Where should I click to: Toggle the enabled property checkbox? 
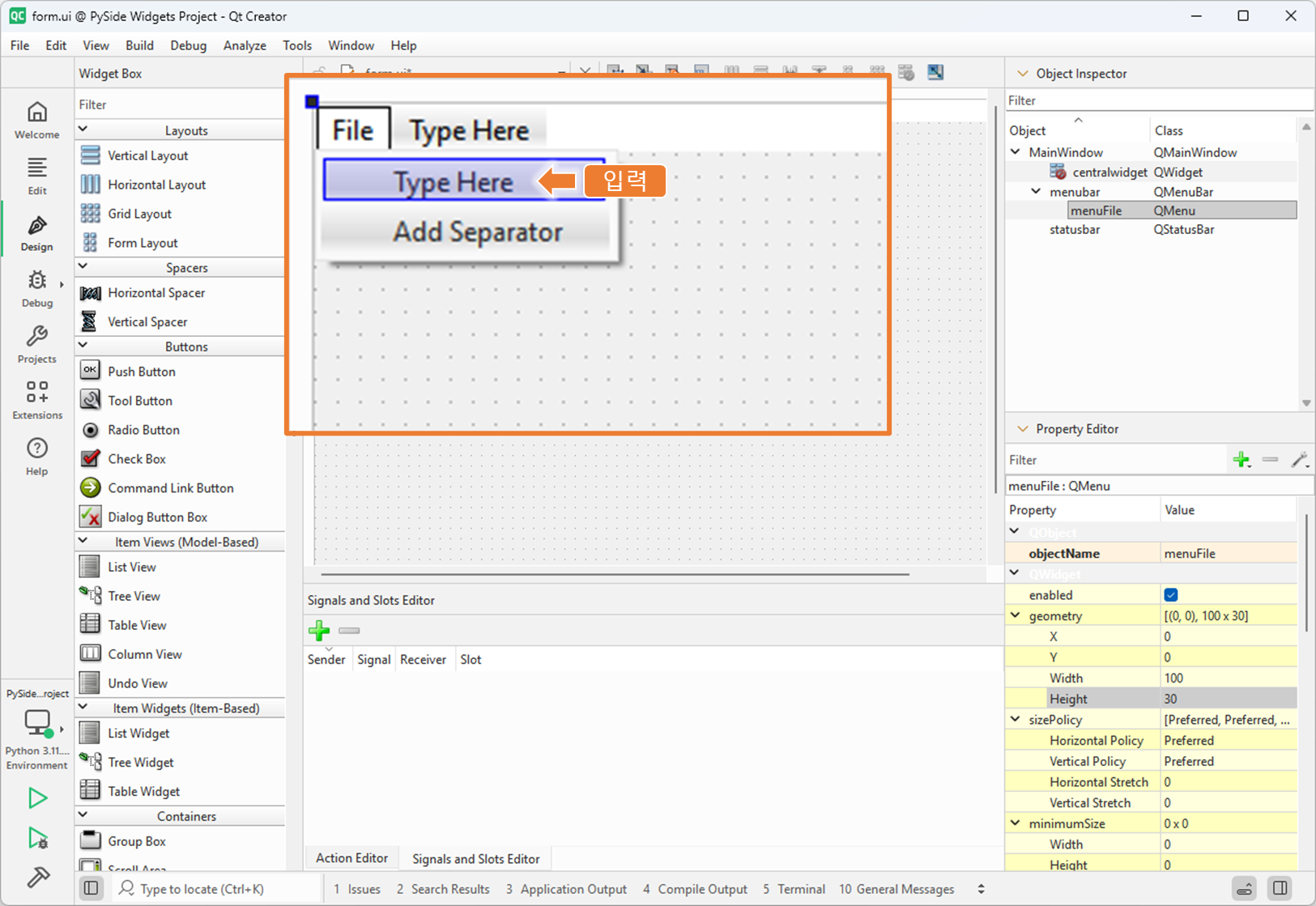(1171, 595)
